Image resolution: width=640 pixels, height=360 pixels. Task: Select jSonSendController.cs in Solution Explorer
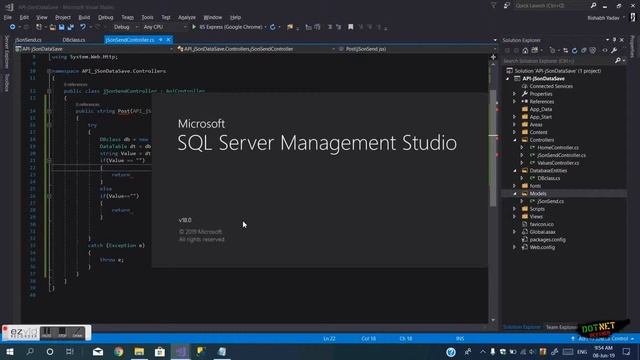(x=561, y=155)
